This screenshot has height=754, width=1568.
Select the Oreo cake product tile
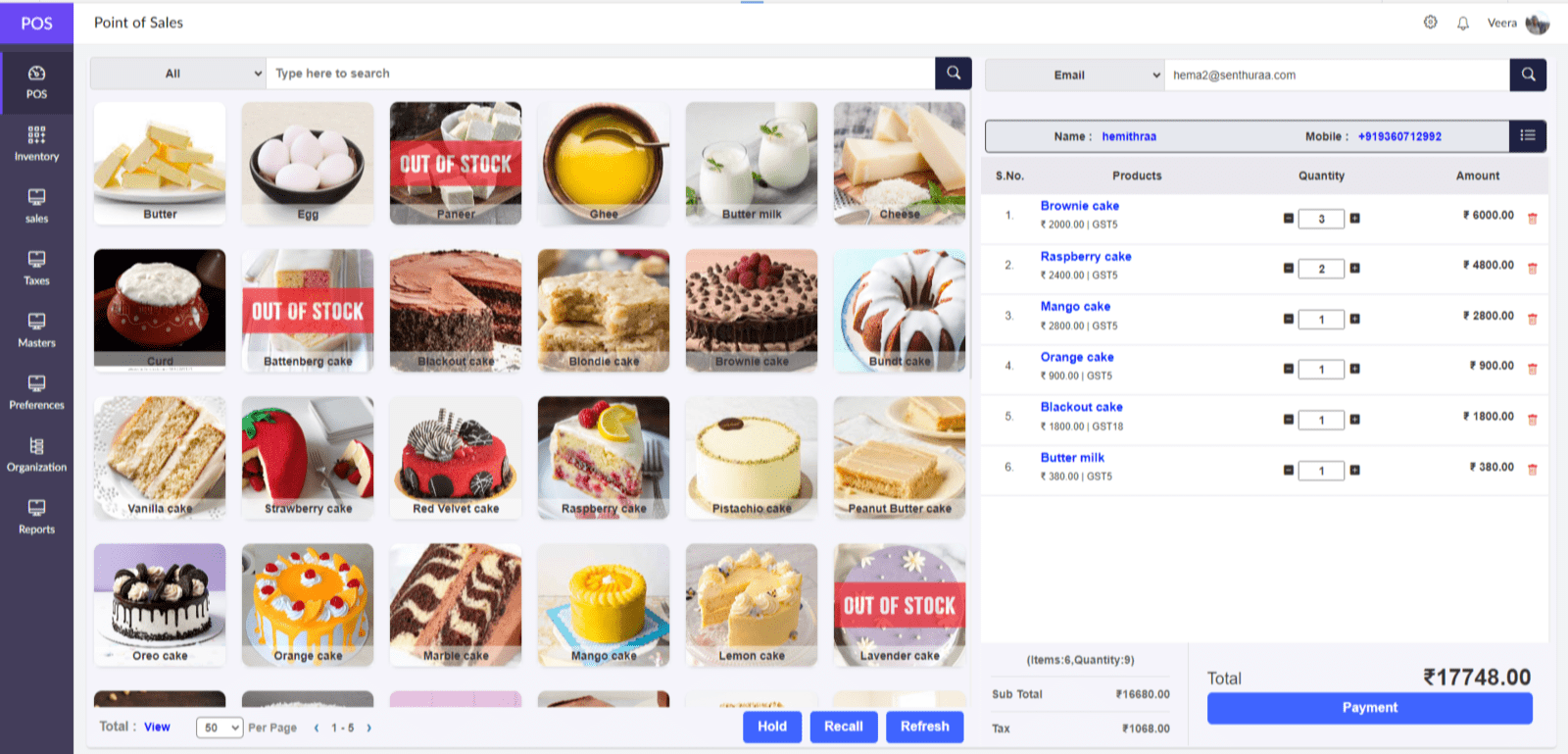pos(160,605)
